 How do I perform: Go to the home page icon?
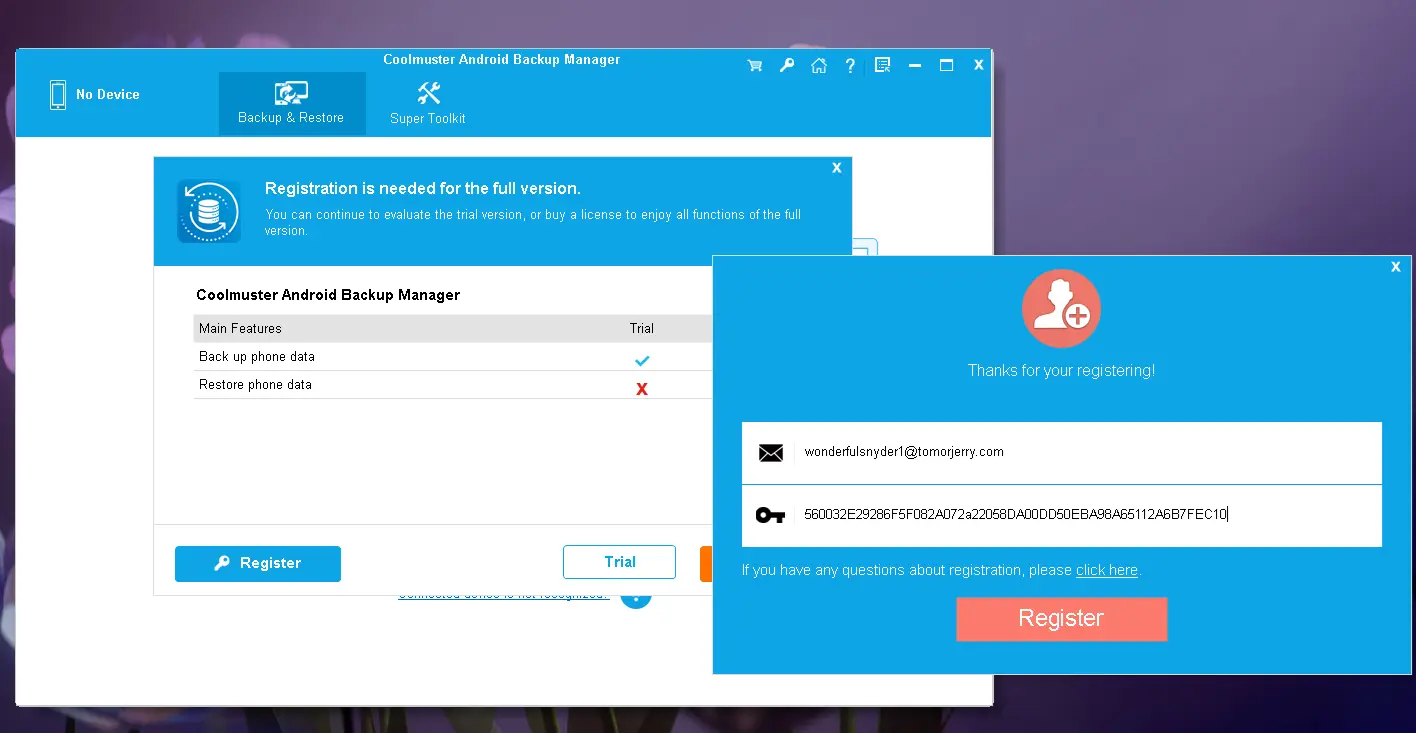click(819, 66)
